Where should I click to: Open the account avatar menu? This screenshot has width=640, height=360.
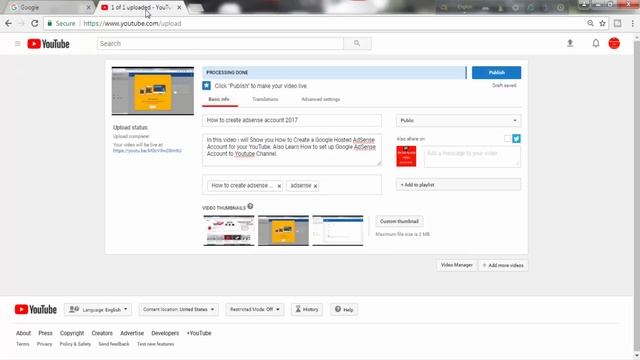[614, 43]
